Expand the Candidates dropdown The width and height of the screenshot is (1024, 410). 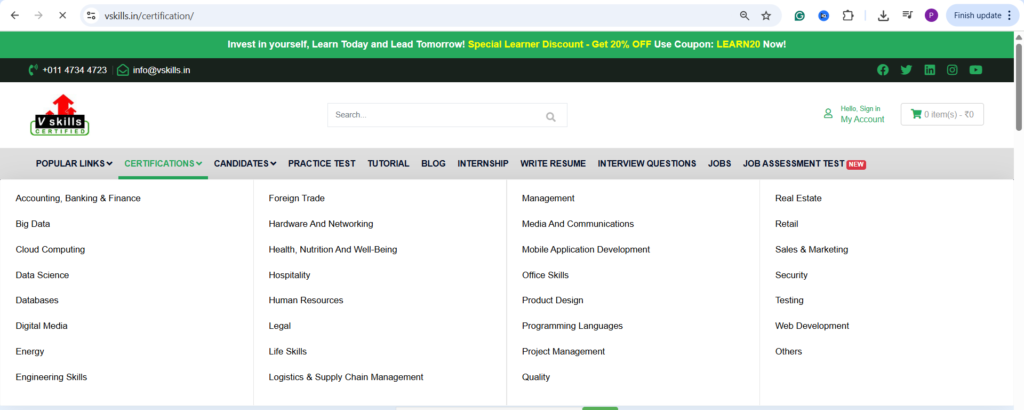pos(245,164)
